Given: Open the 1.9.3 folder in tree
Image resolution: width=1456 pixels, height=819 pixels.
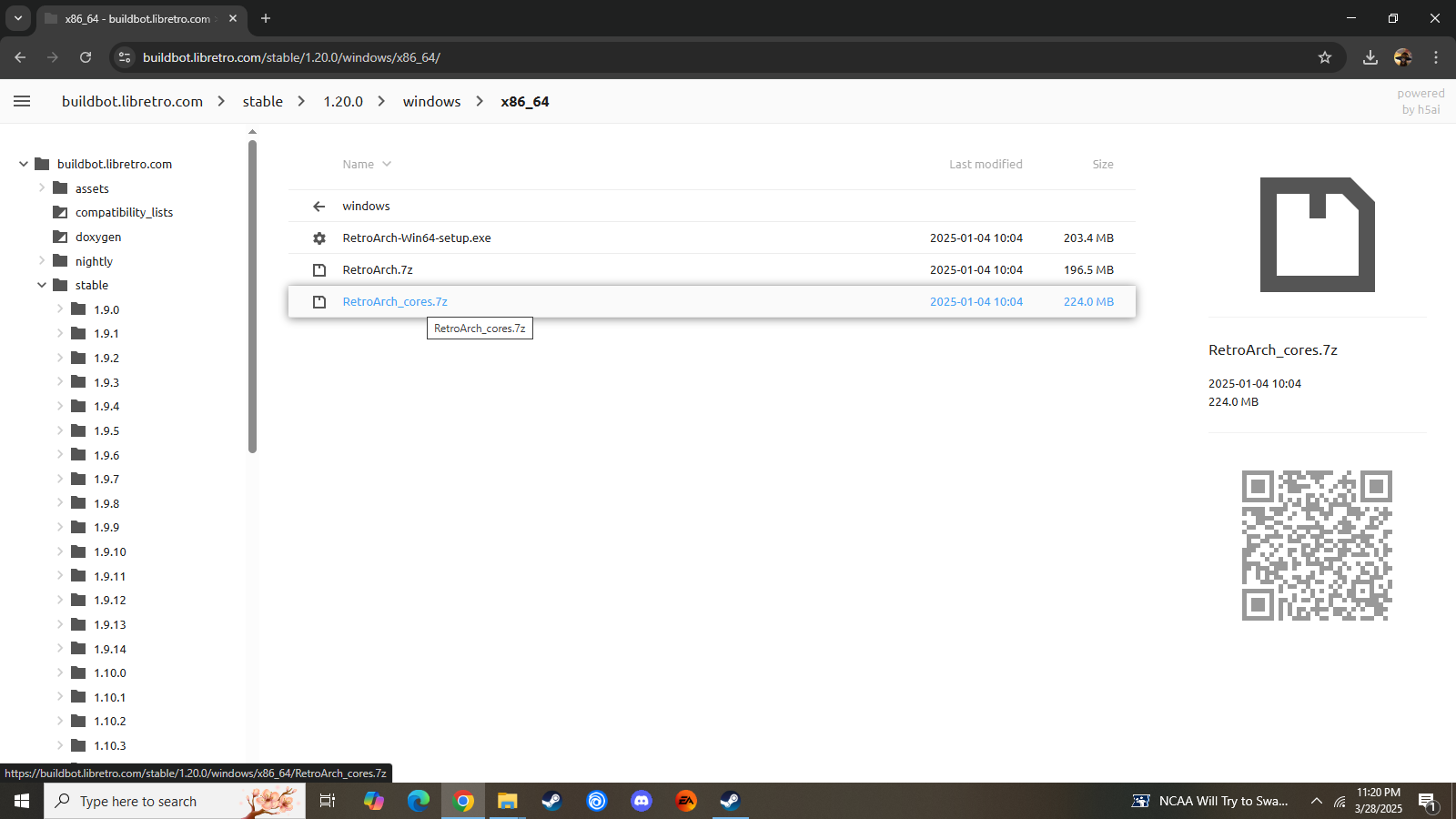Looking at the screenshot, I should (106, 382).
